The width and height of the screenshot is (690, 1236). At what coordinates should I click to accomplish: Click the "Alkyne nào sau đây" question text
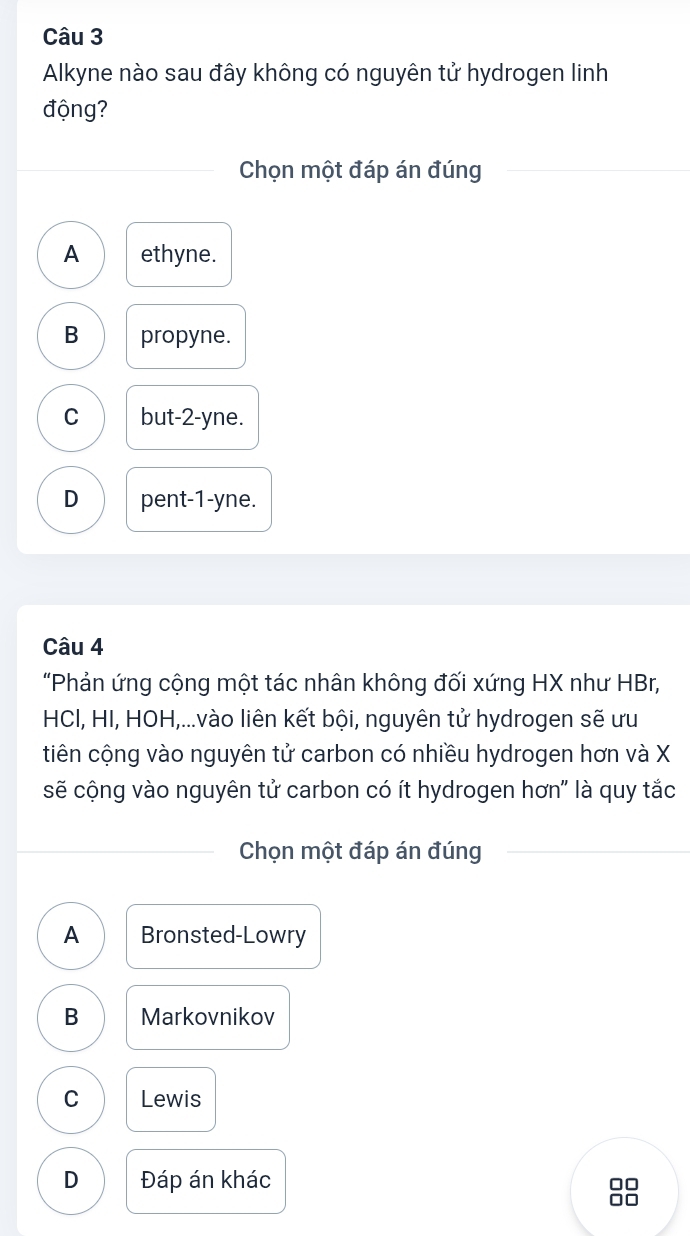(326, 89)
